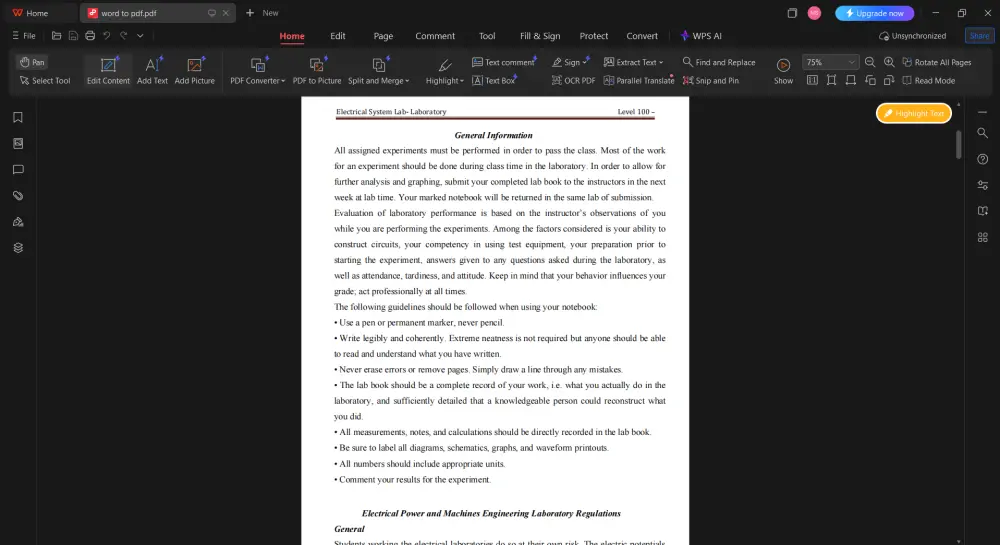
Task: Click the right sidebar help icon
Action: tap(982, 159)
